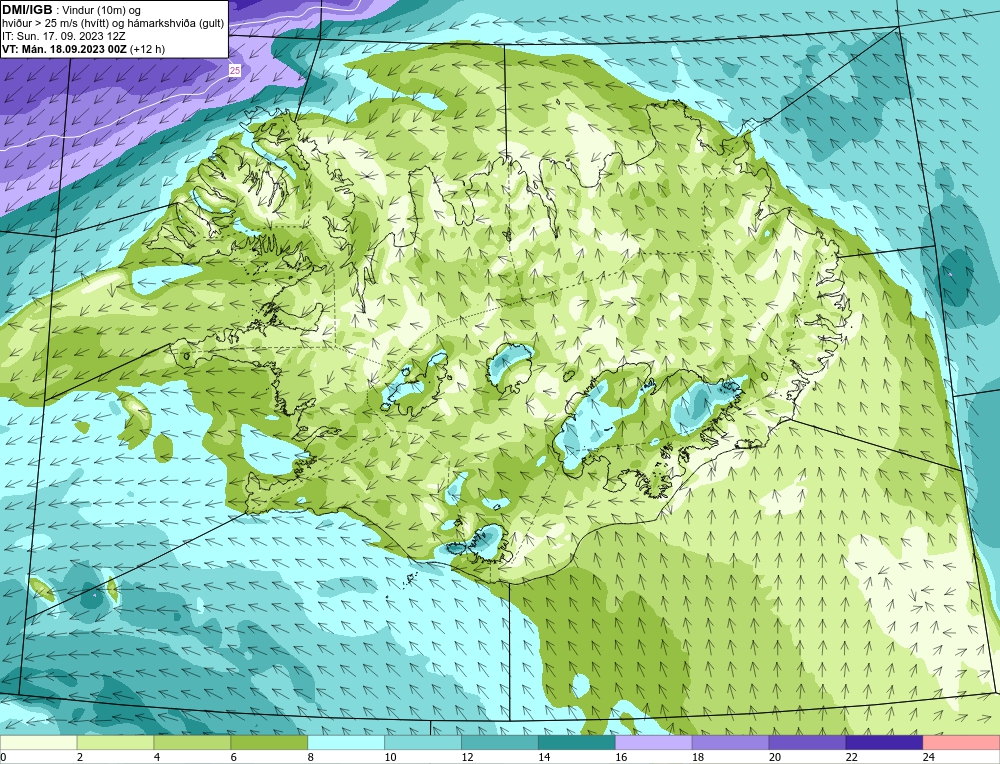Click the legend scale number 18
The width and height of the screenshot is (1000, 764).
[x=698, y=757]
